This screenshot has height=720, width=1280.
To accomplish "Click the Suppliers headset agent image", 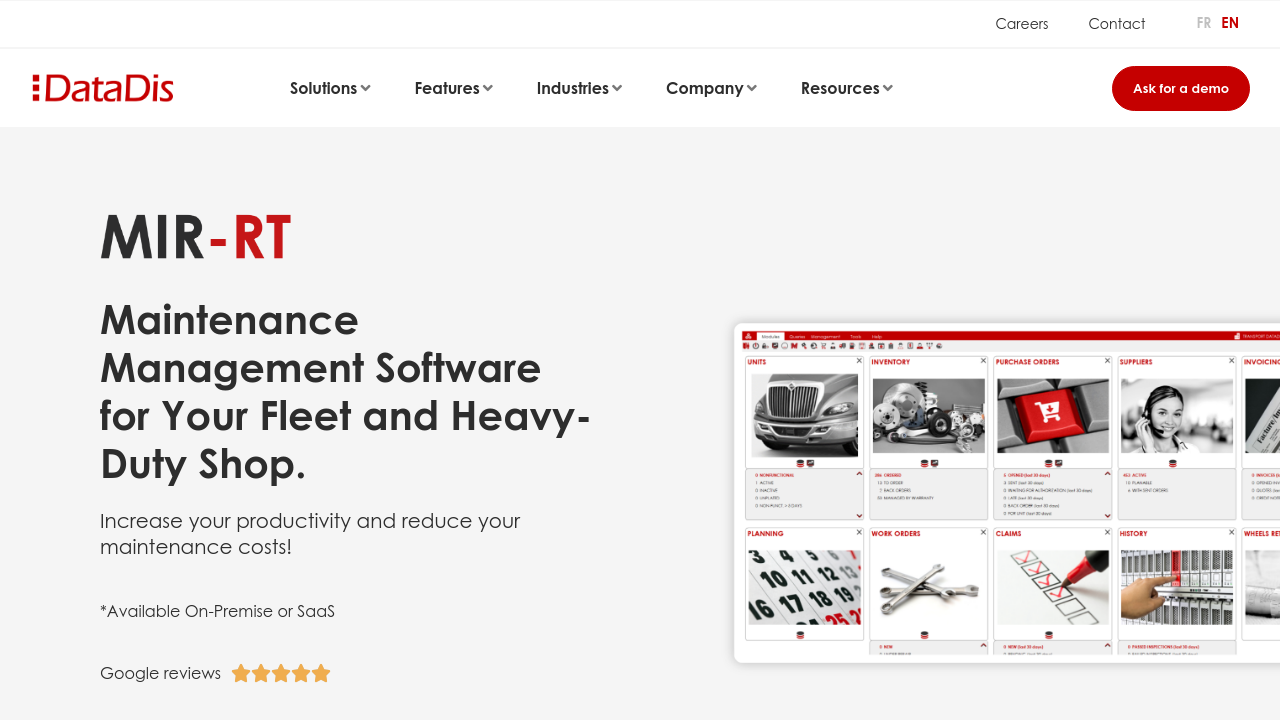I will pos(1176,414).
